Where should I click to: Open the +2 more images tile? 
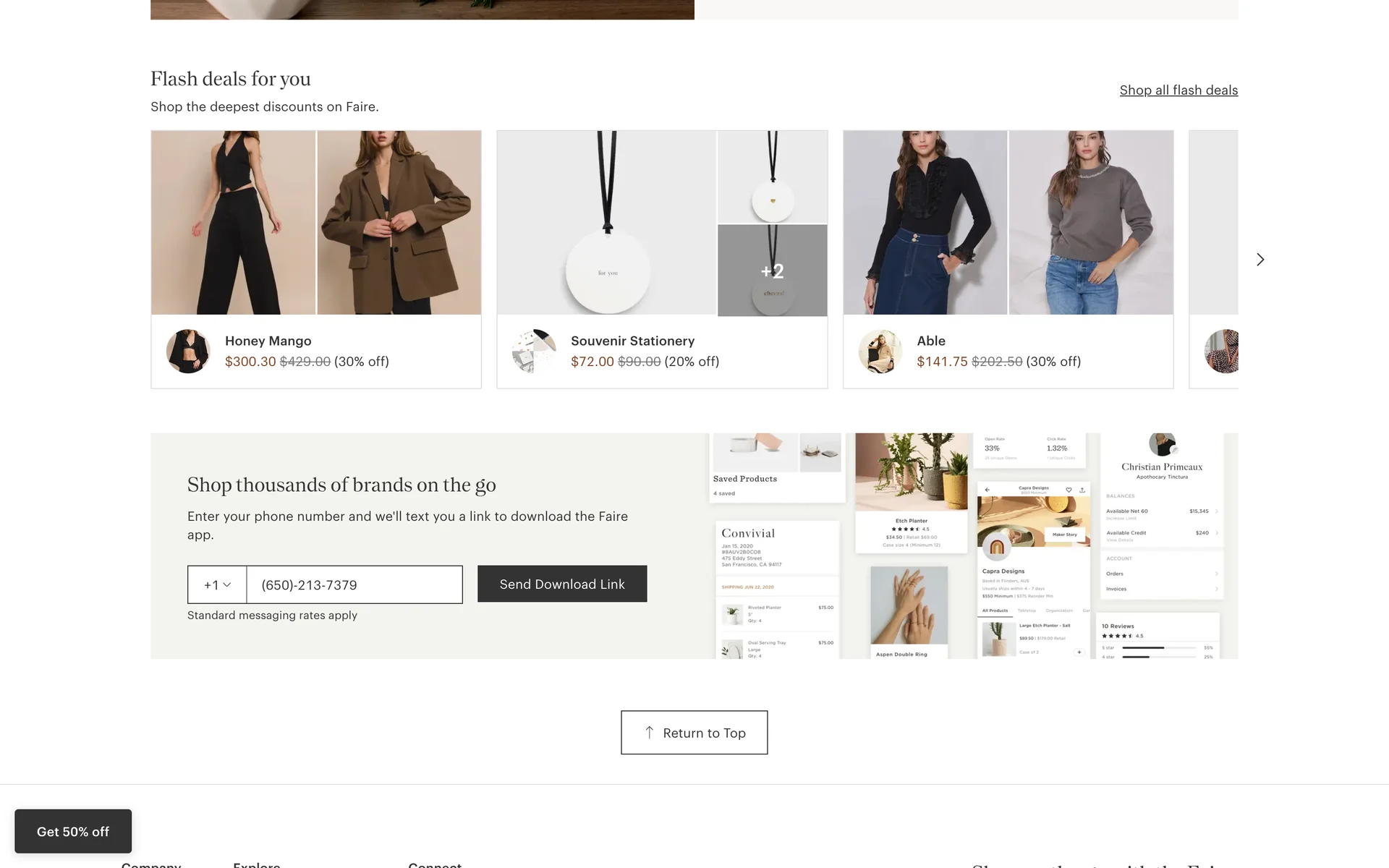point(772,271)
